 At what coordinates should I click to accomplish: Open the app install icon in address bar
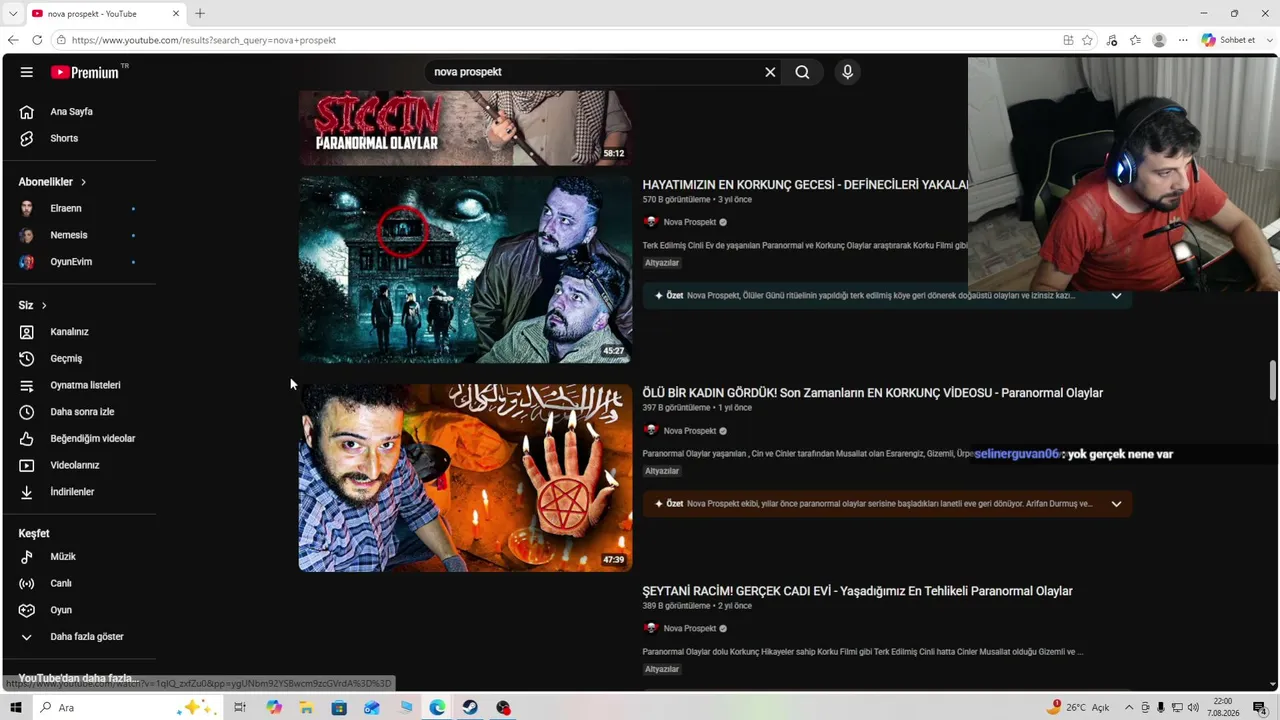[1068, 40]
